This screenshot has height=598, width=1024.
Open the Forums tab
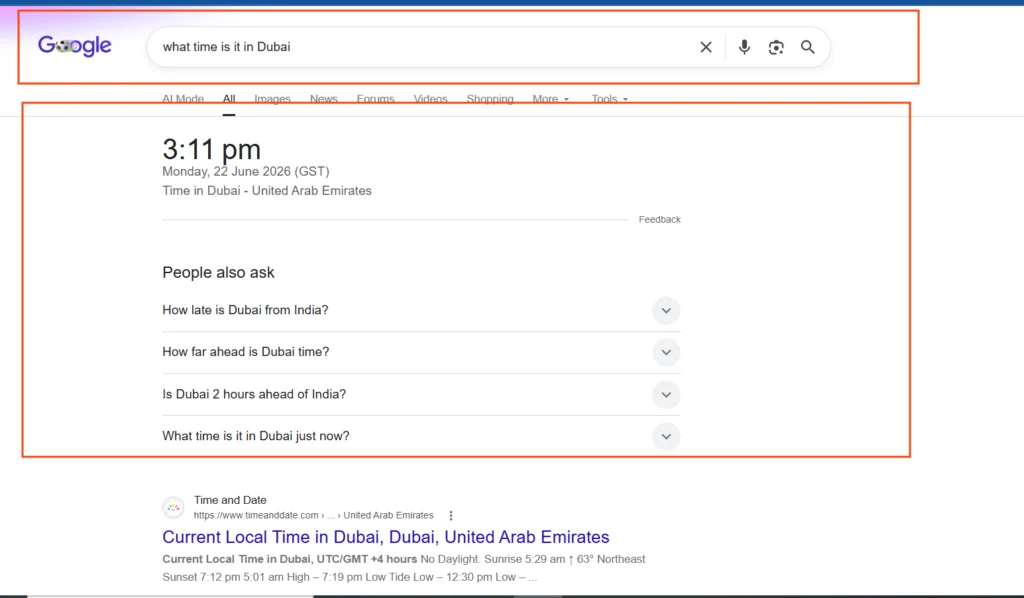(376, 99)
